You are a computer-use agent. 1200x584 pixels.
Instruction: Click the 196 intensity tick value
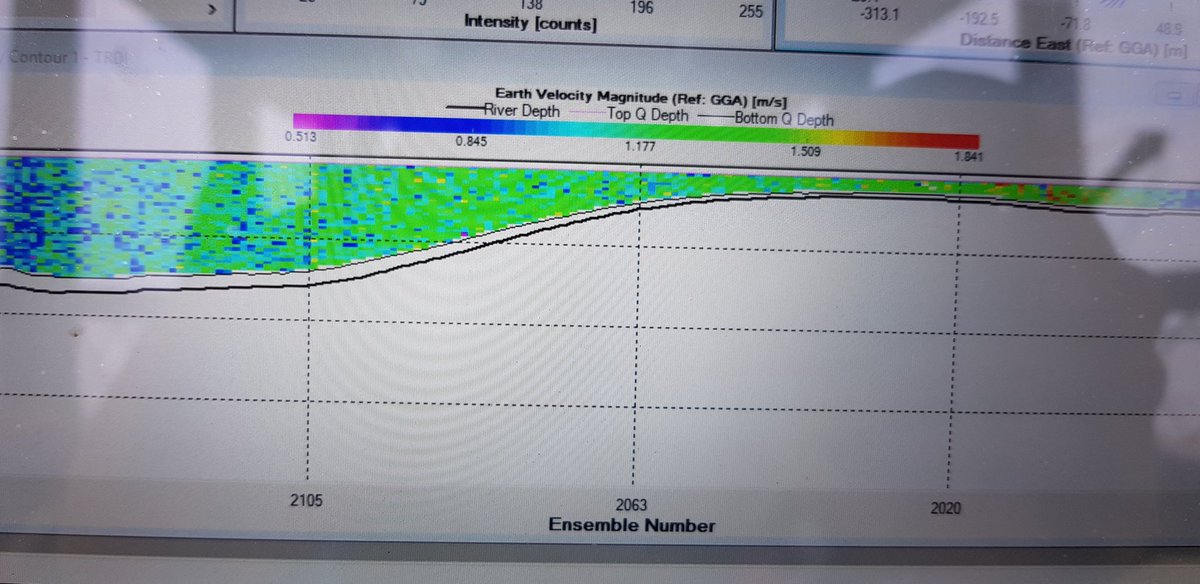pyautogui.click(x=642, y=8)
